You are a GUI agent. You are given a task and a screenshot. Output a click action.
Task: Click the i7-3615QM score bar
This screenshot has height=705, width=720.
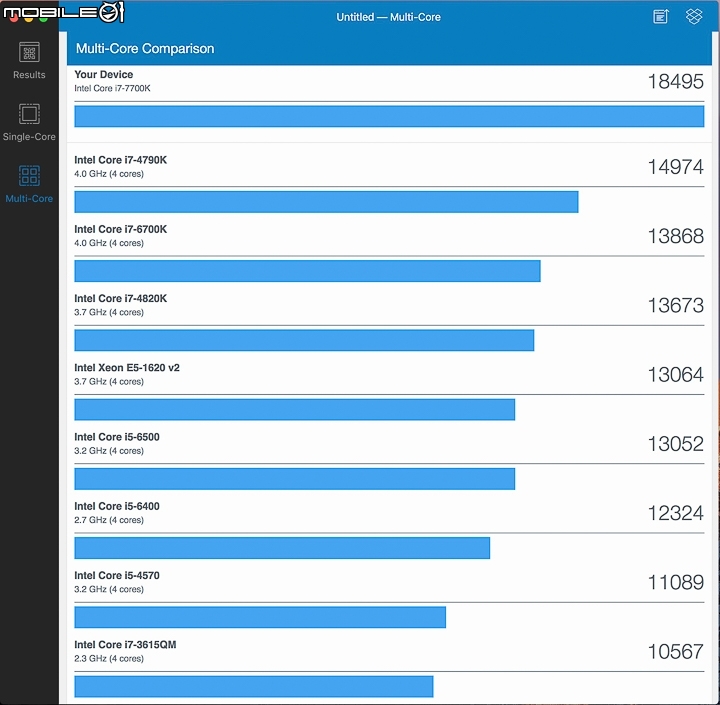point(253,687)
